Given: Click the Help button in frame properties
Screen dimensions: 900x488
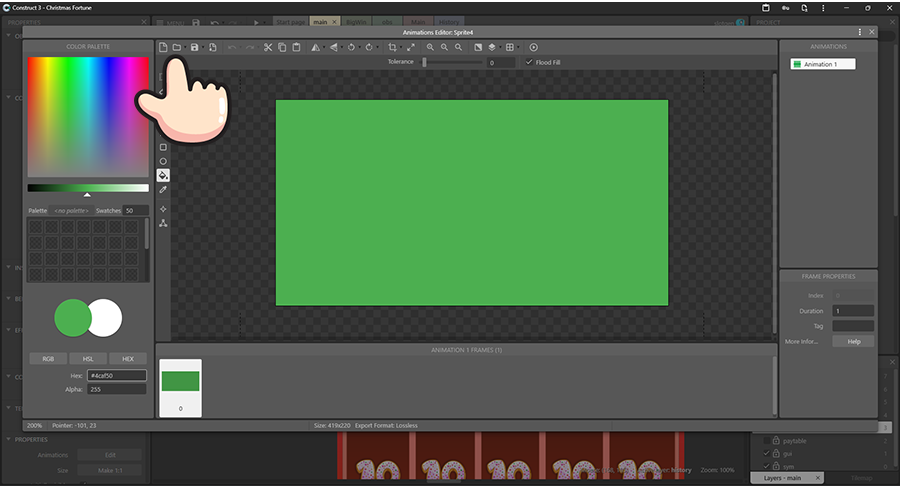Looking at the screenshot, I should (853, 341).
